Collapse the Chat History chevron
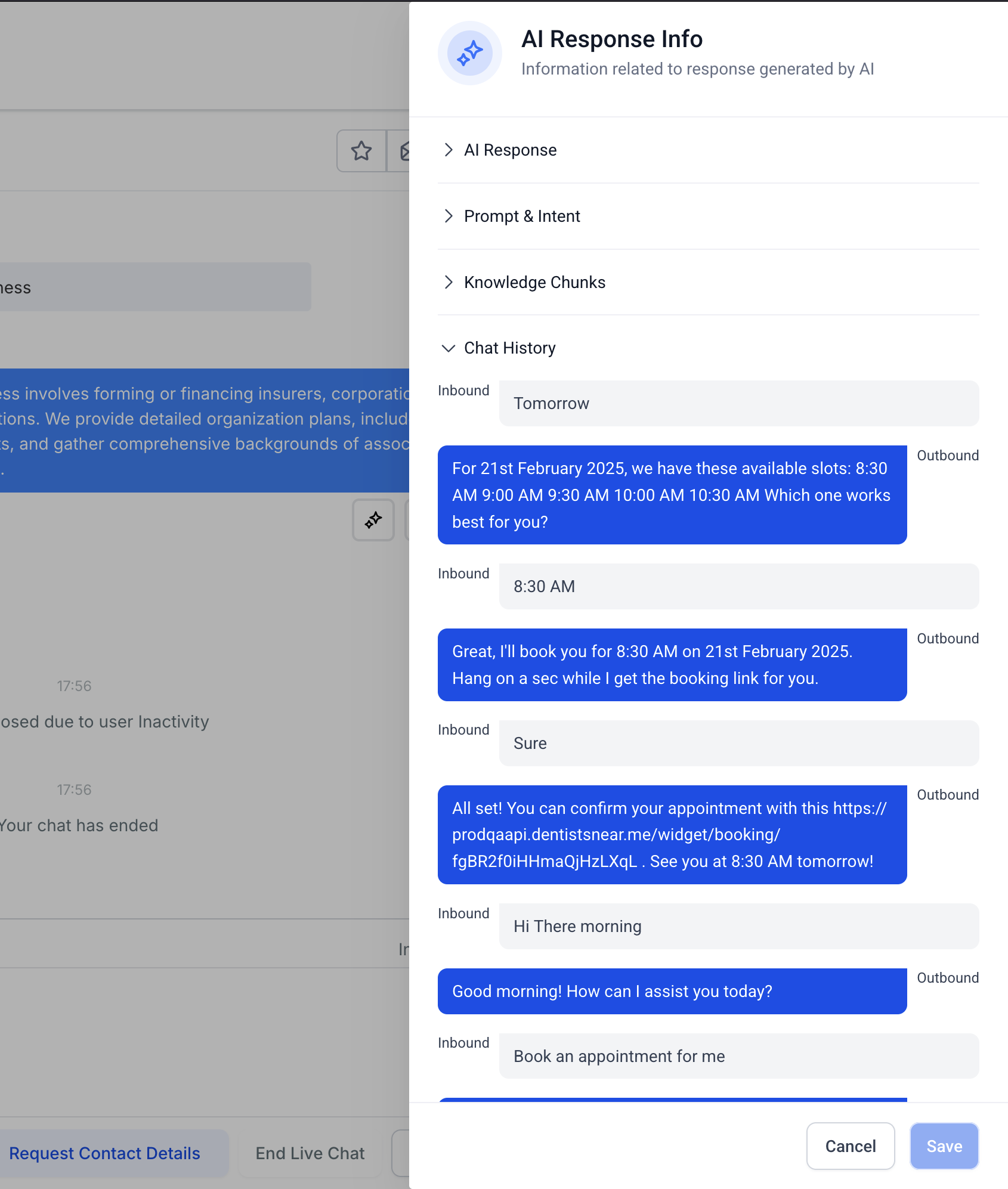 (x=449, y=348)
